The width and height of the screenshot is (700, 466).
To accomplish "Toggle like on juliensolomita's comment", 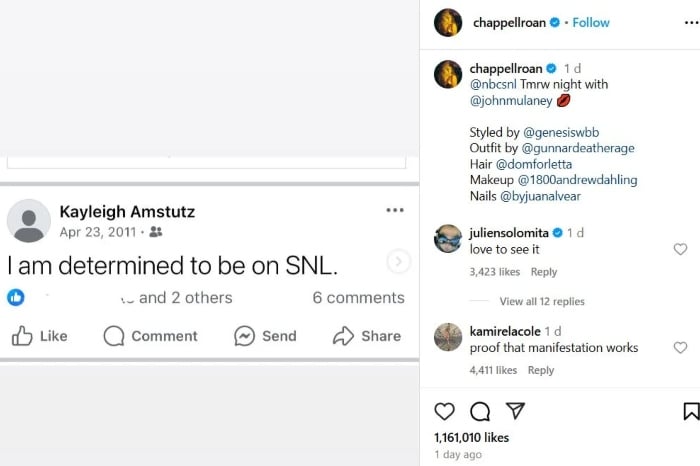I will (x=680, y=249).
